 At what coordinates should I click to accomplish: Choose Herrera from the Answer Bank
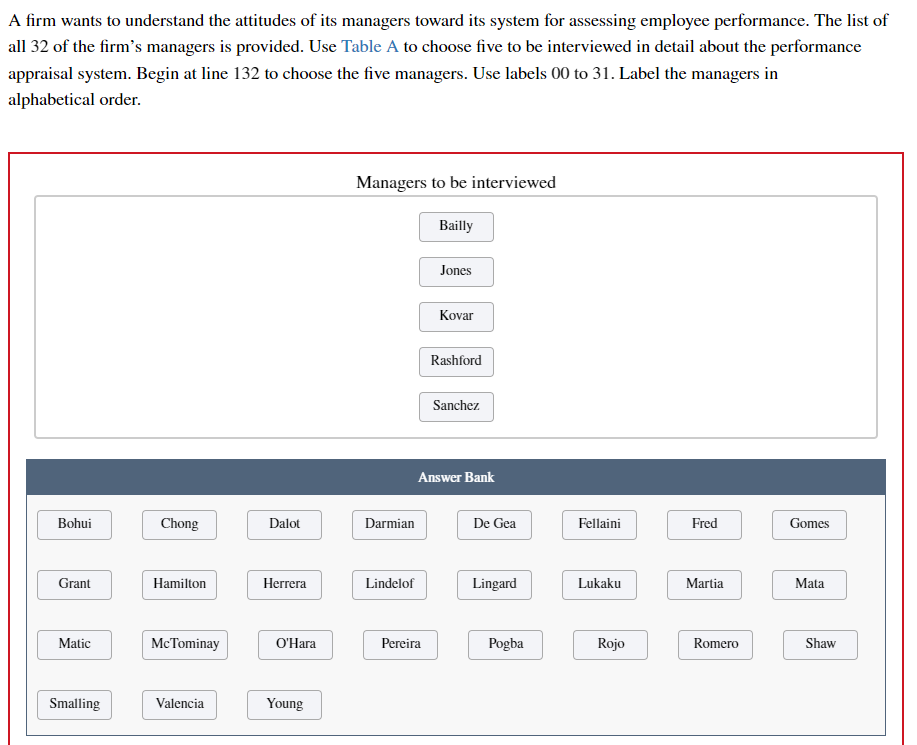coord(284,585)
